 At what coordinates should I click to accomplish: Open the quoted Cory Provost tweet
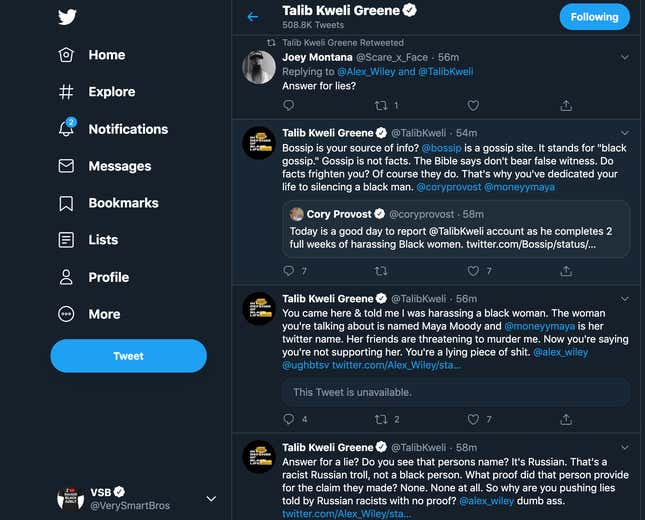pos(456,229)
